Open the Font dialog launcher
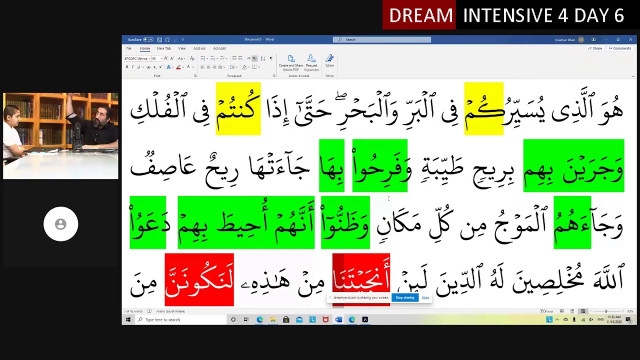The image size is (640, 360). [196, 76]
